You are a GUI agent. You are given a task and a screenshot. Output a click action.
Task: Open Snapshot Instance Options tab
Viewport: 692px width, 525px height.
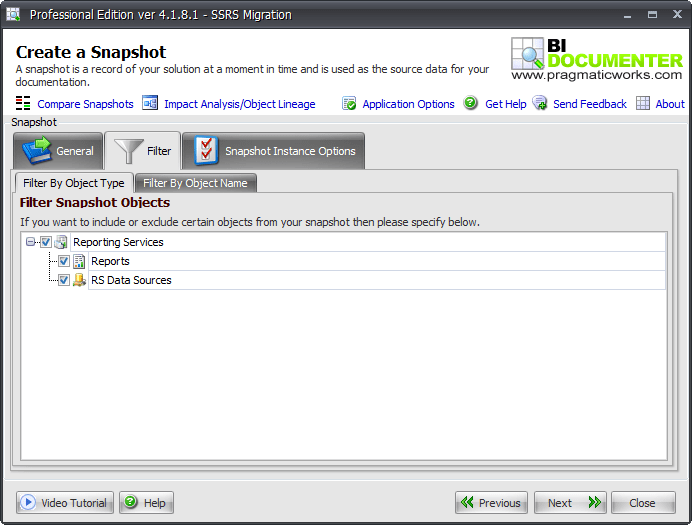274,151
